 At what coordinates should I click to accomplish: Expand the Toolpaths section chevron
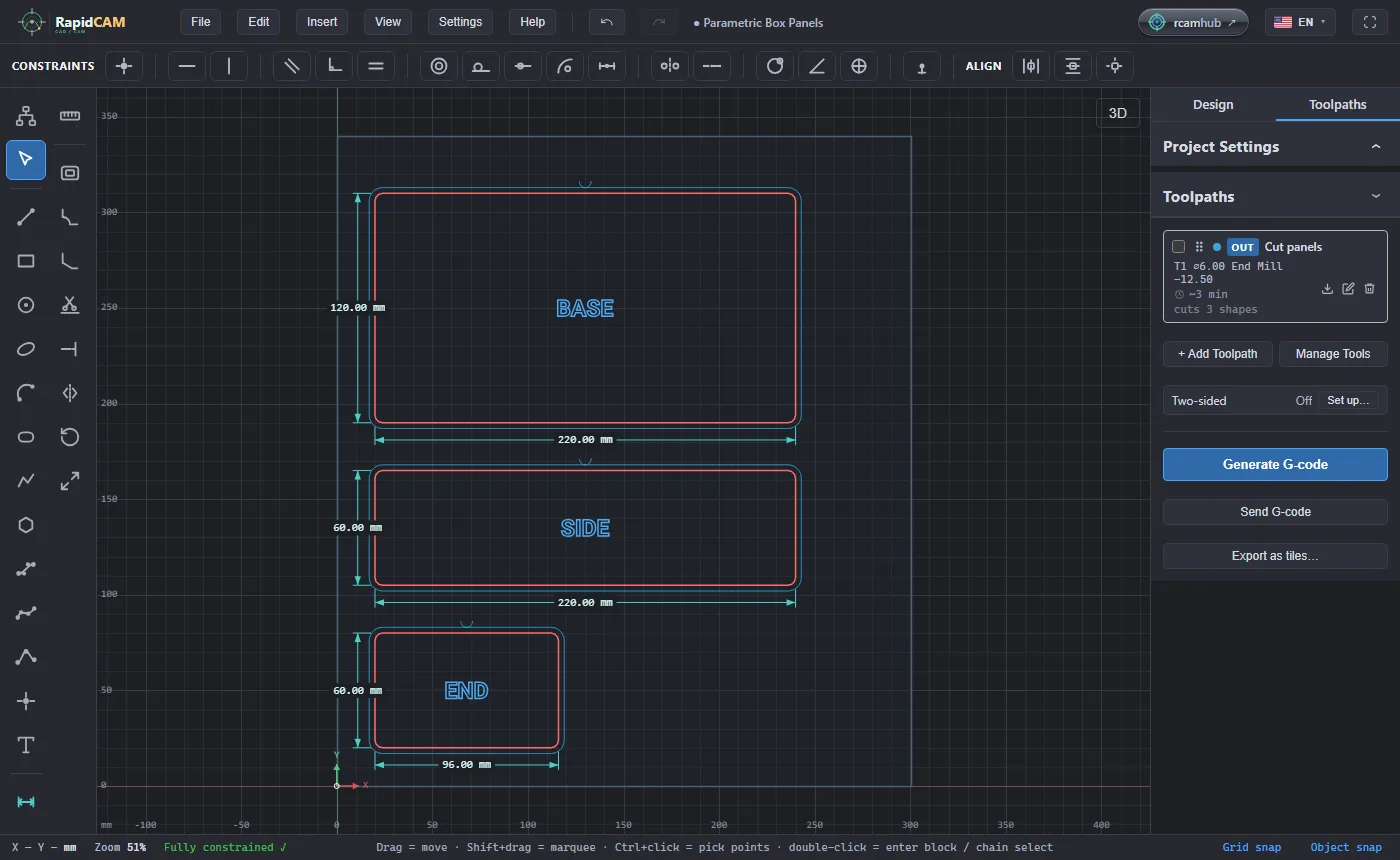pyautogui.click(x=1376, y=197)
